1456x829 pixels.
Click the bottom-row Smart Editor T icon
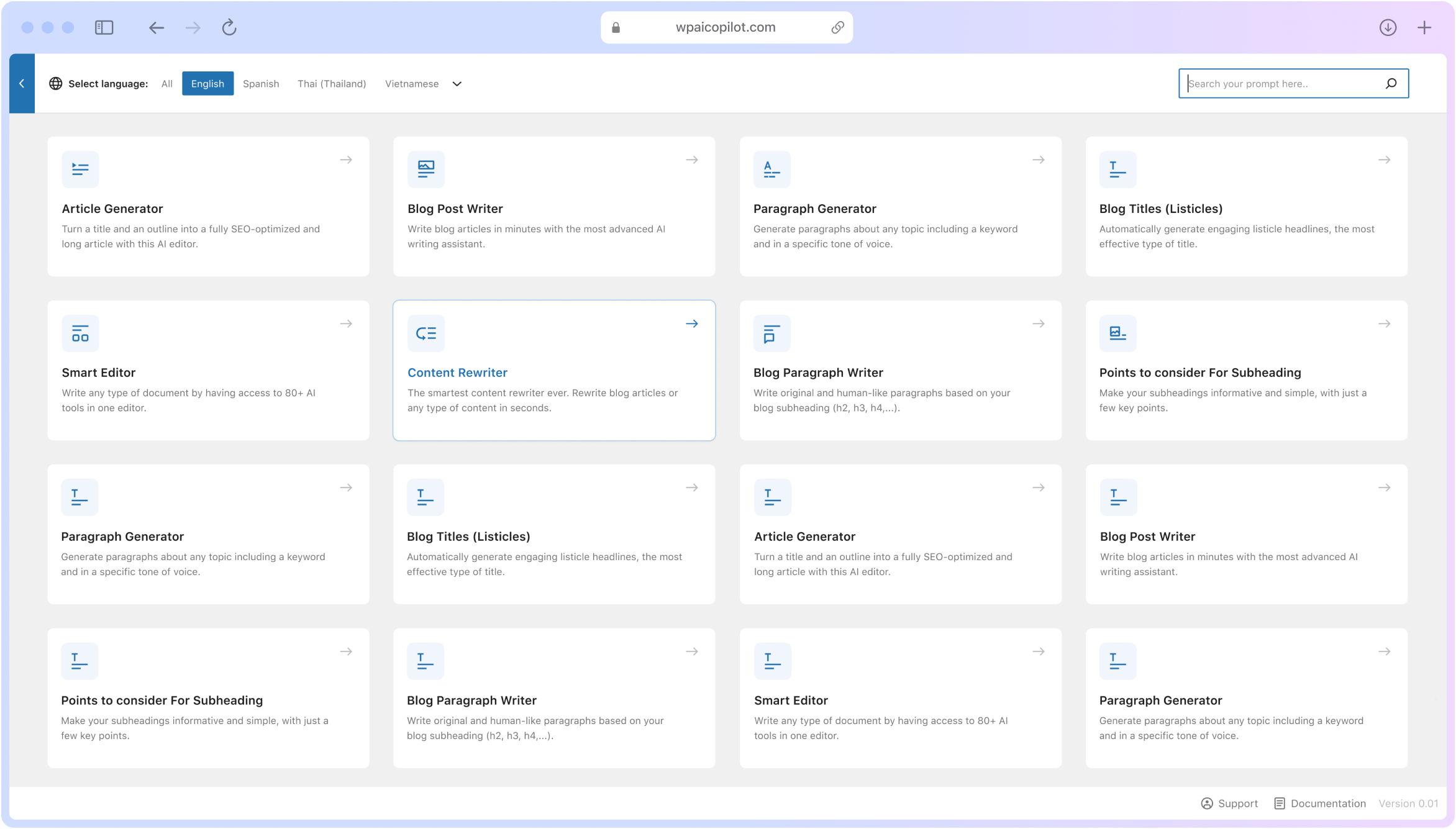point(773,661)
